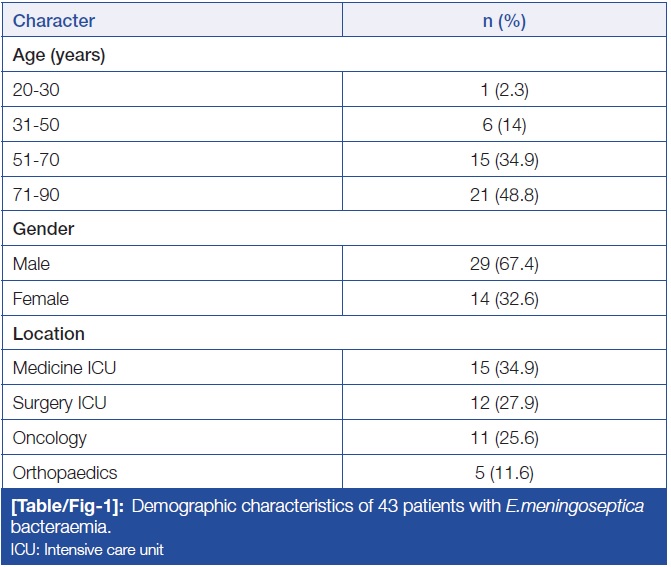Click the "Surgery ICU" row label
Image resolution: width=671 pixels, height=567 pixels.
[59, 403]
